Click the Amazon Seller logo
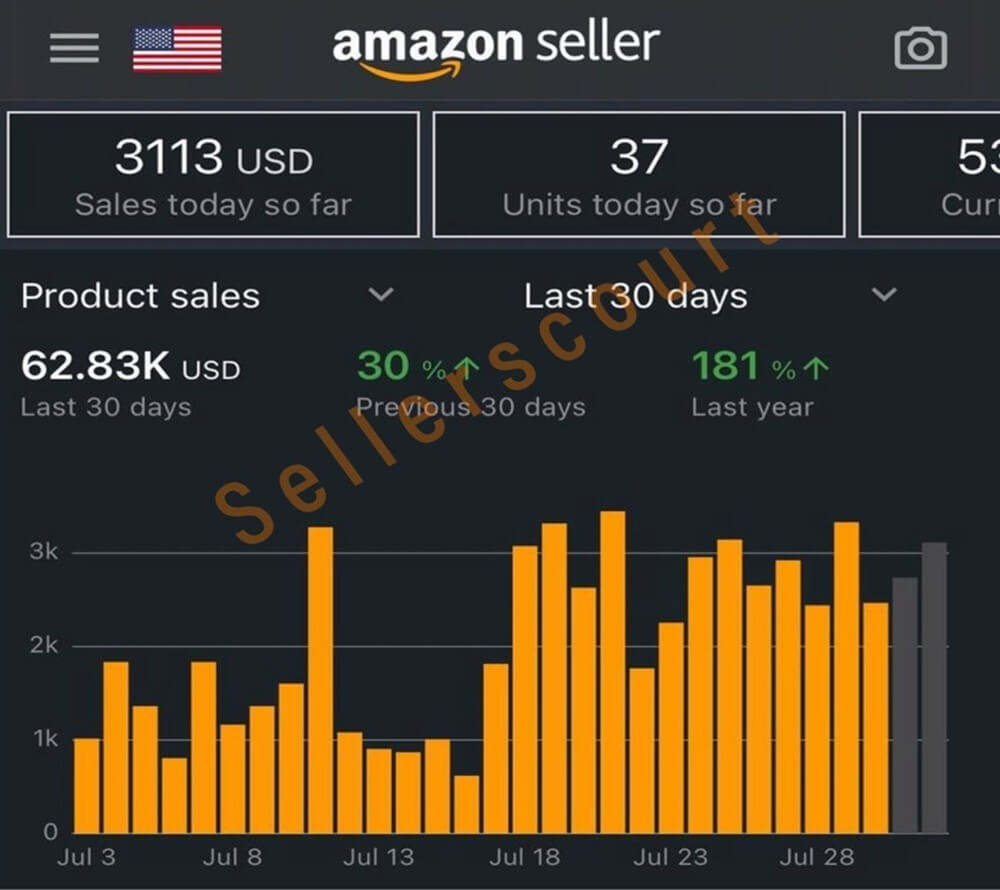This screenshot has width=1000, height=890. 496,48
